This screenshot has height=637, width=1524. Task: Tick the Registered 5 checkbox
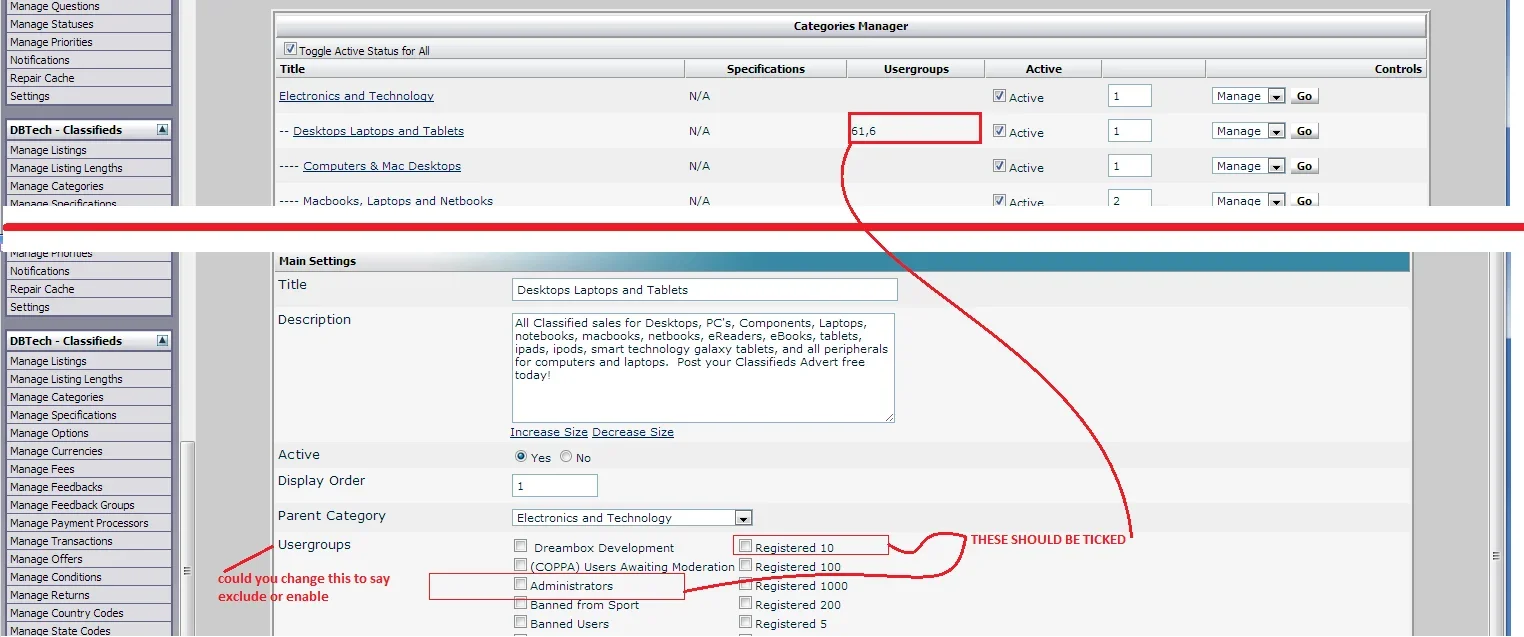(745, 622)
